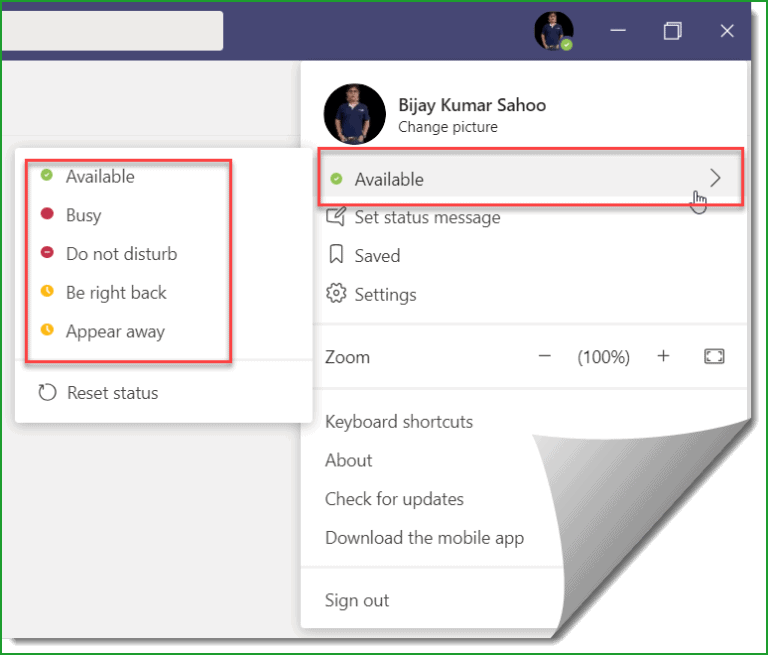768x655 pixels.
Task: Select Appear away status
Action: pyautogui.click(x=115, y=332)
